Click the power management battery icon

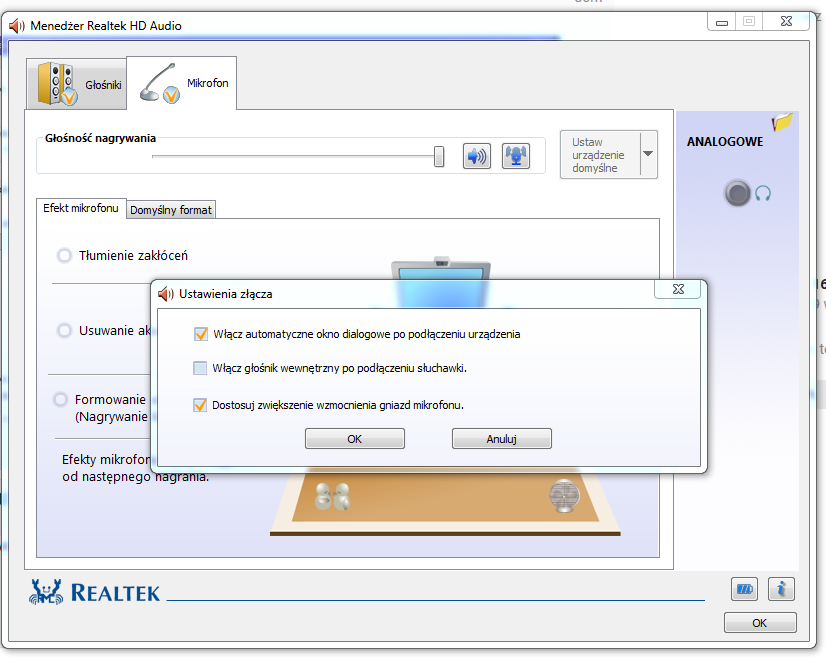click(x=744, y=589)
